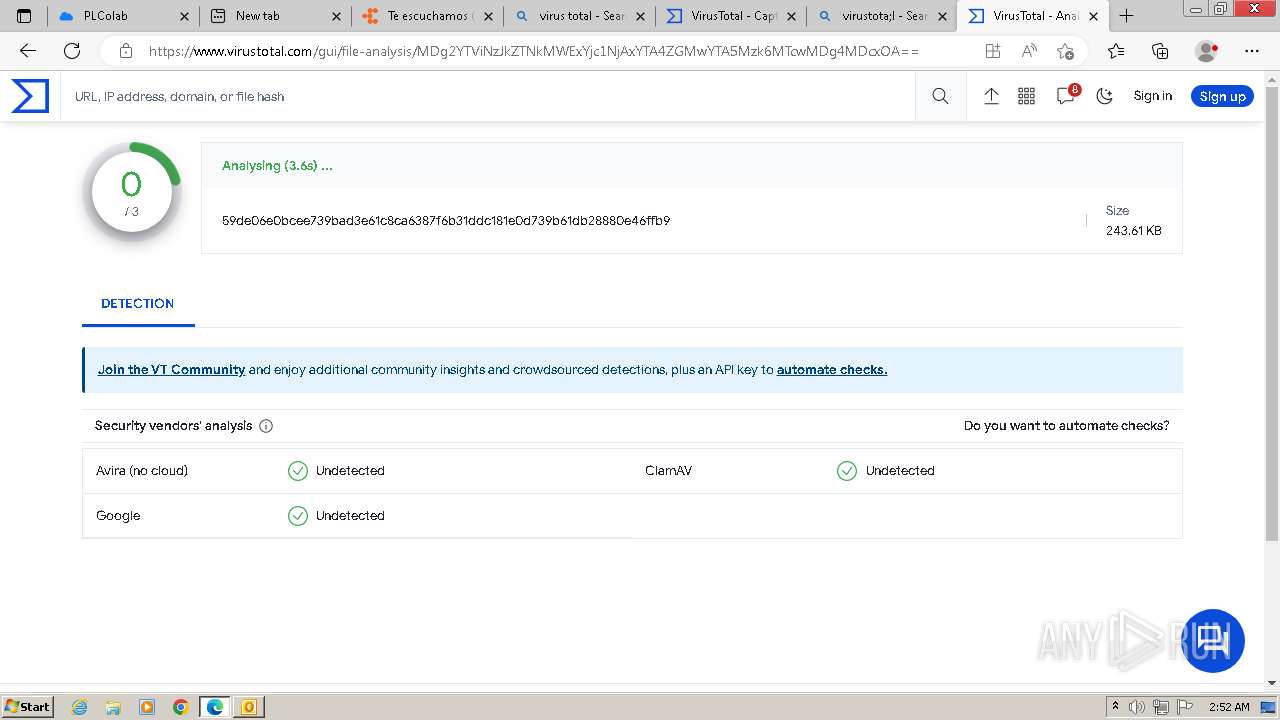Screen dimensions: 1280x720
Task: Click the search magnifier icon in VirusTotal
Action: 940,96
